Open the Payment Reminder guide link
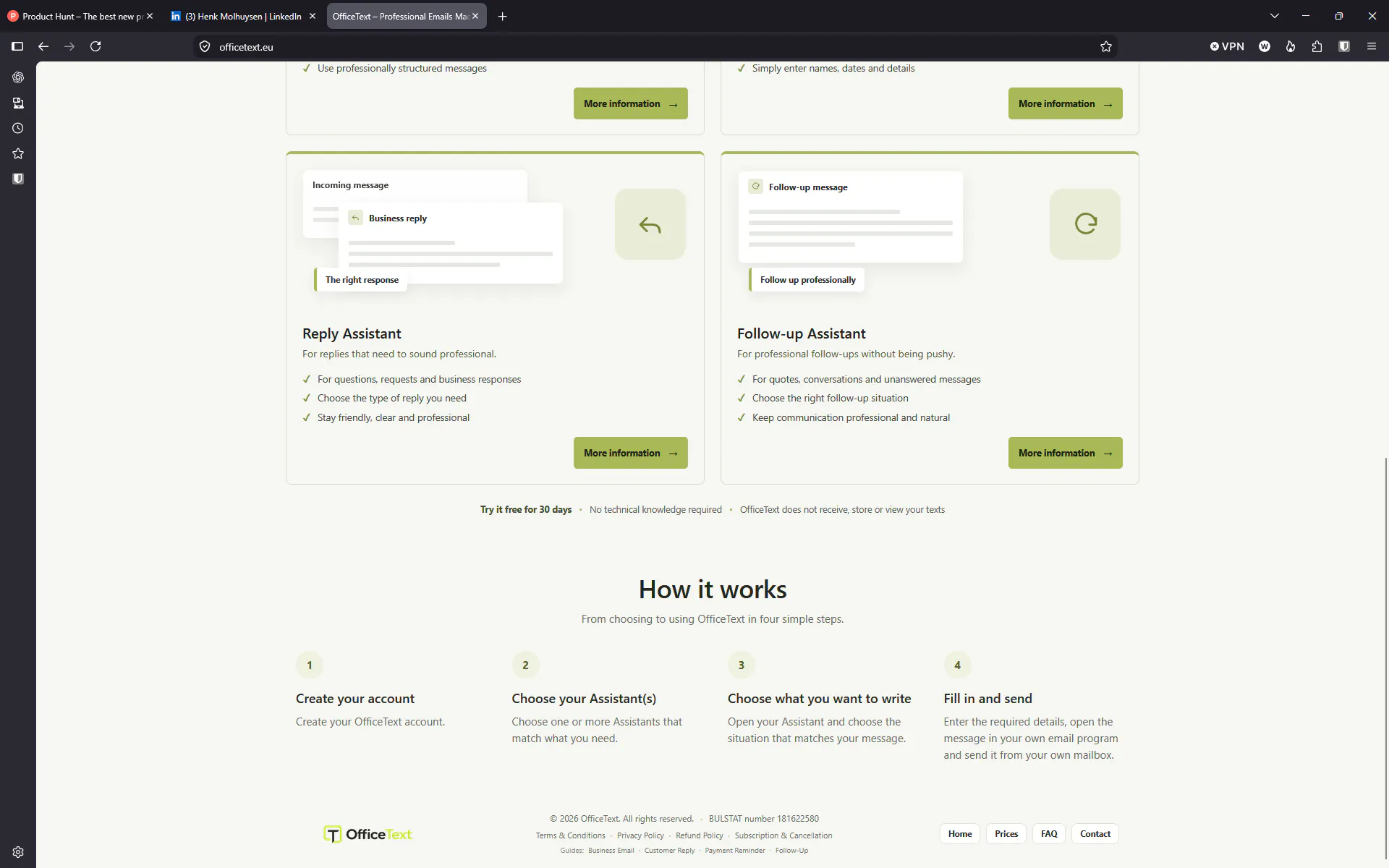The width and height of the screenshot is (1389, 868). (735, 851)
